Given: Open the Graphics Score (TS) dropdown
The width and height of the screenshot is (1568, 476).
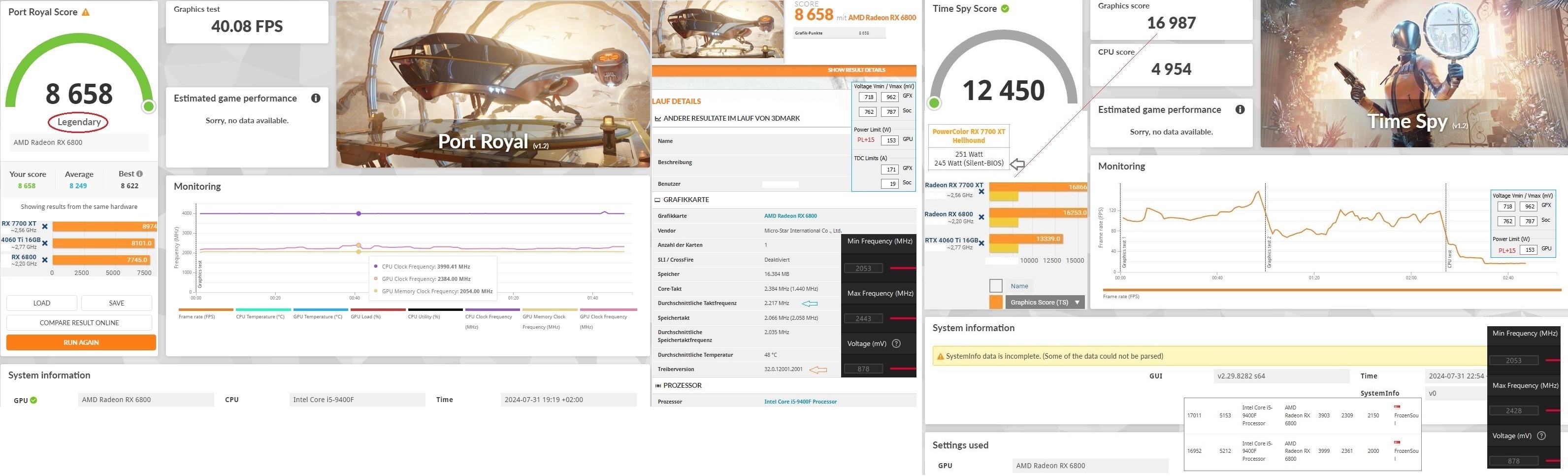Looking at the screenshot, I should [1045, 303].
